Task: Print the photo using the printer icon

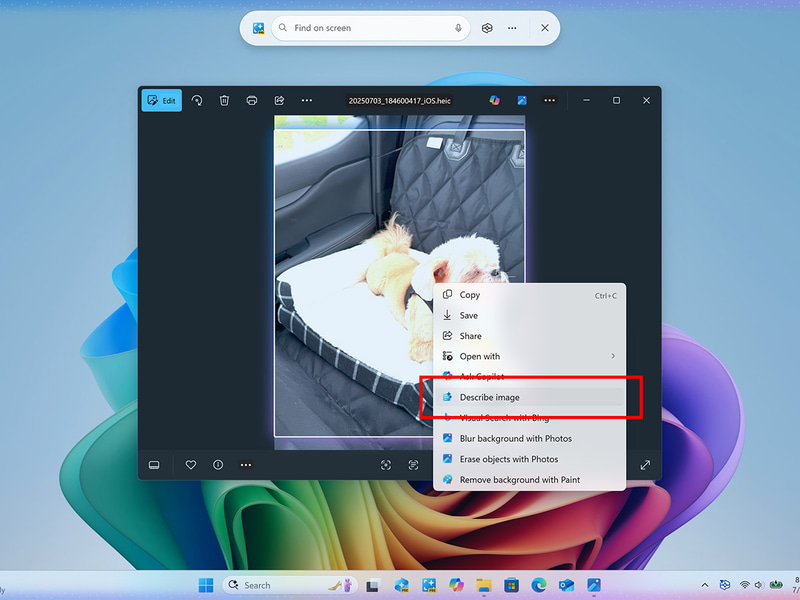Action: [x=252, y=101]
